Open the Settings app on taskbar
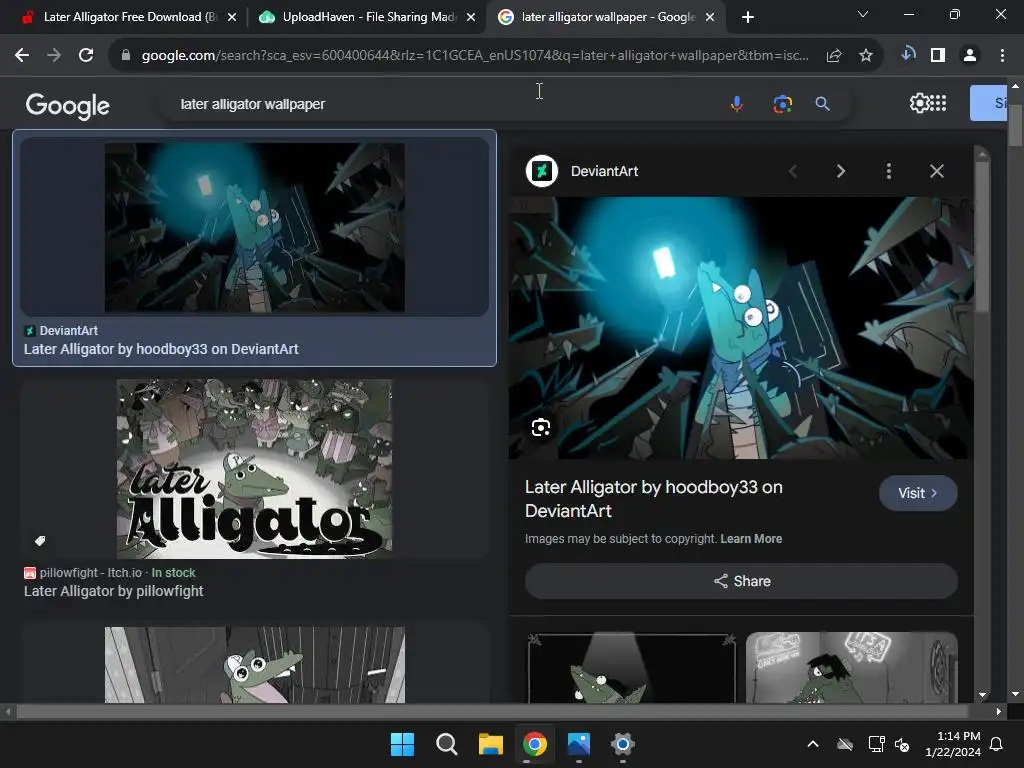Viewport: 1024px width, 768px height. 622,744
